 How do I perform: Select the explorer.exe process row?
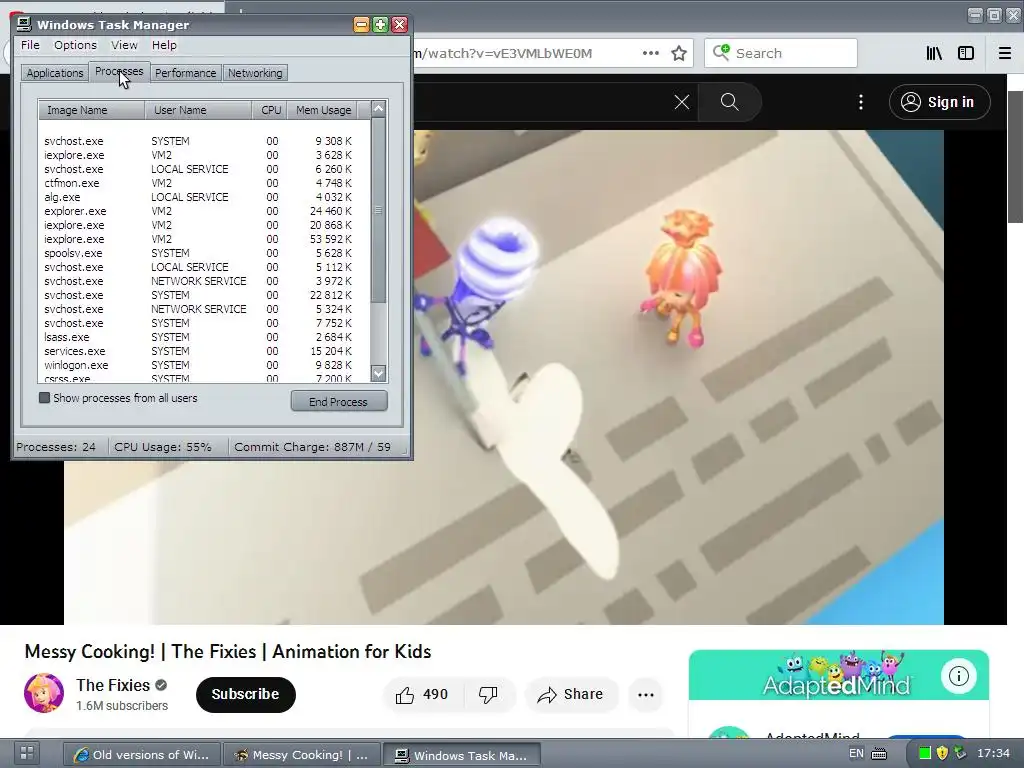tap(204, 211)
